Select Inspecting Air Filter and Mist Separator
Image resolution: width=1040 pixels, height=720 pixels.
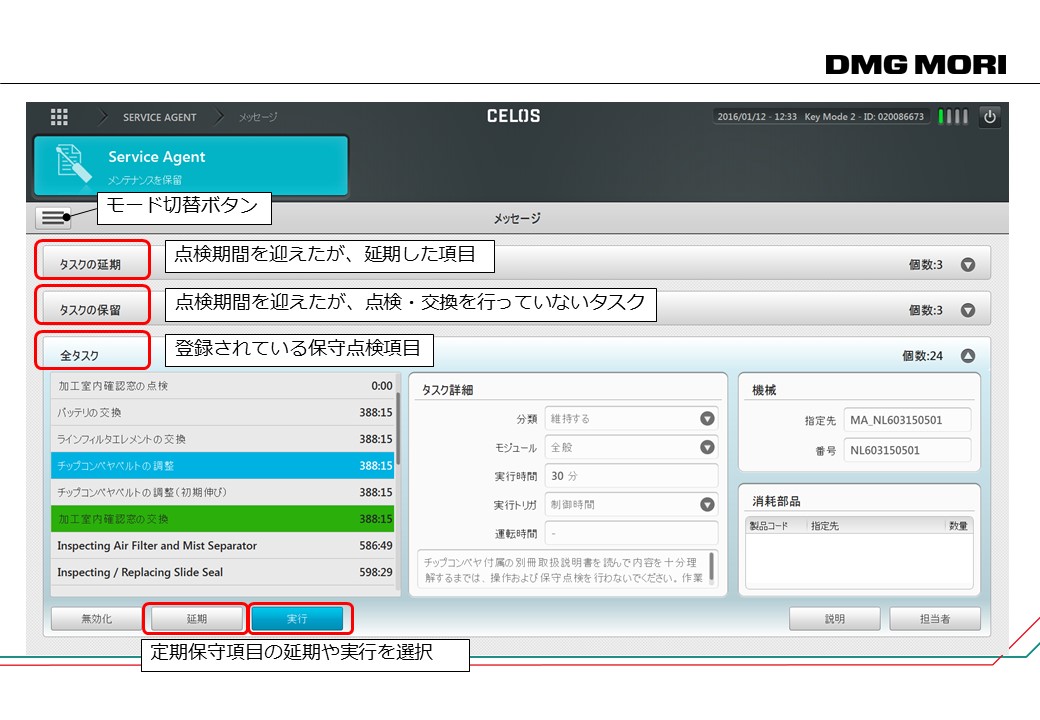tap(222, 546)
